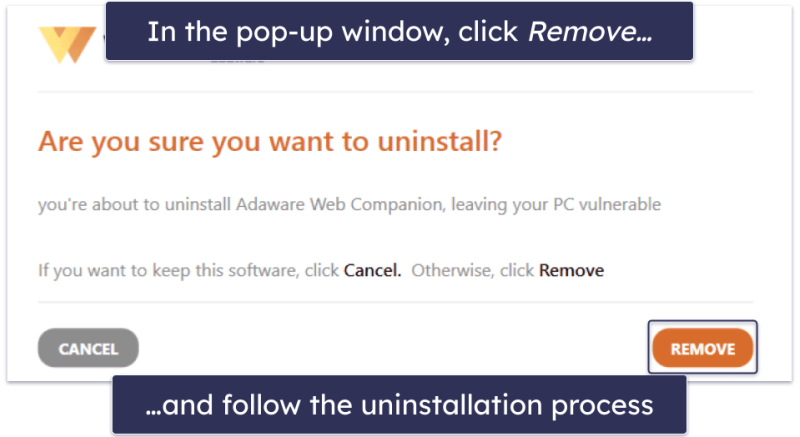
Task: Click "Adaware Web Companion" product name text
Action: pos(341,205)
